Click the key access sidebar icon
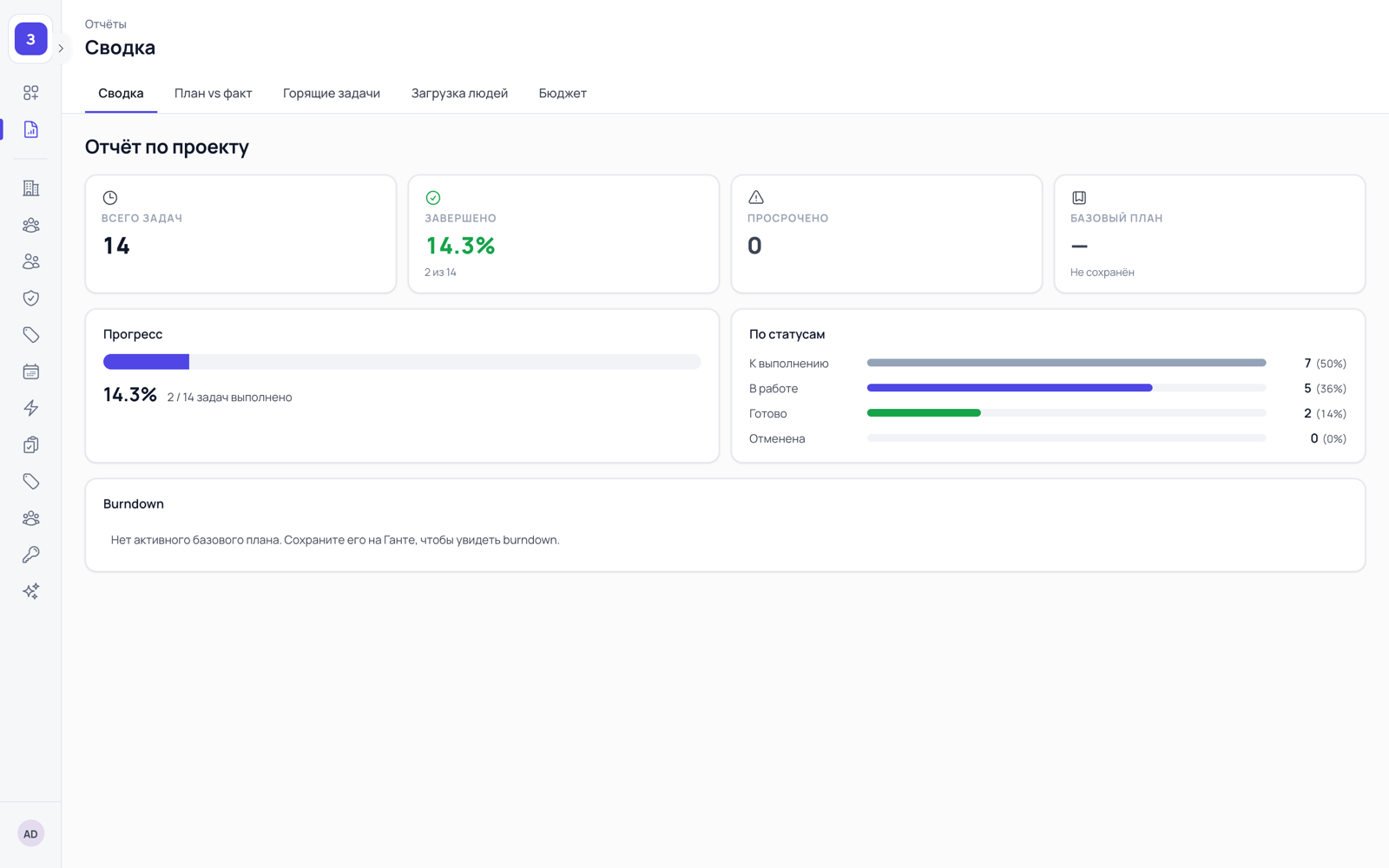 click(30, 555)
